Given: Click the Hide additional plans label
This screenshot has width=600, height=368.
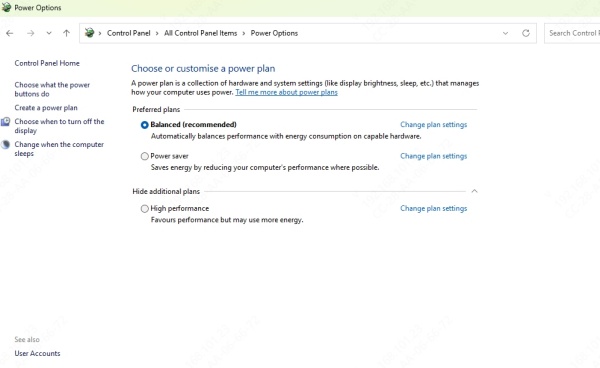Looking at the screenshot, I should pyautogui.click(x=166, y=191).
